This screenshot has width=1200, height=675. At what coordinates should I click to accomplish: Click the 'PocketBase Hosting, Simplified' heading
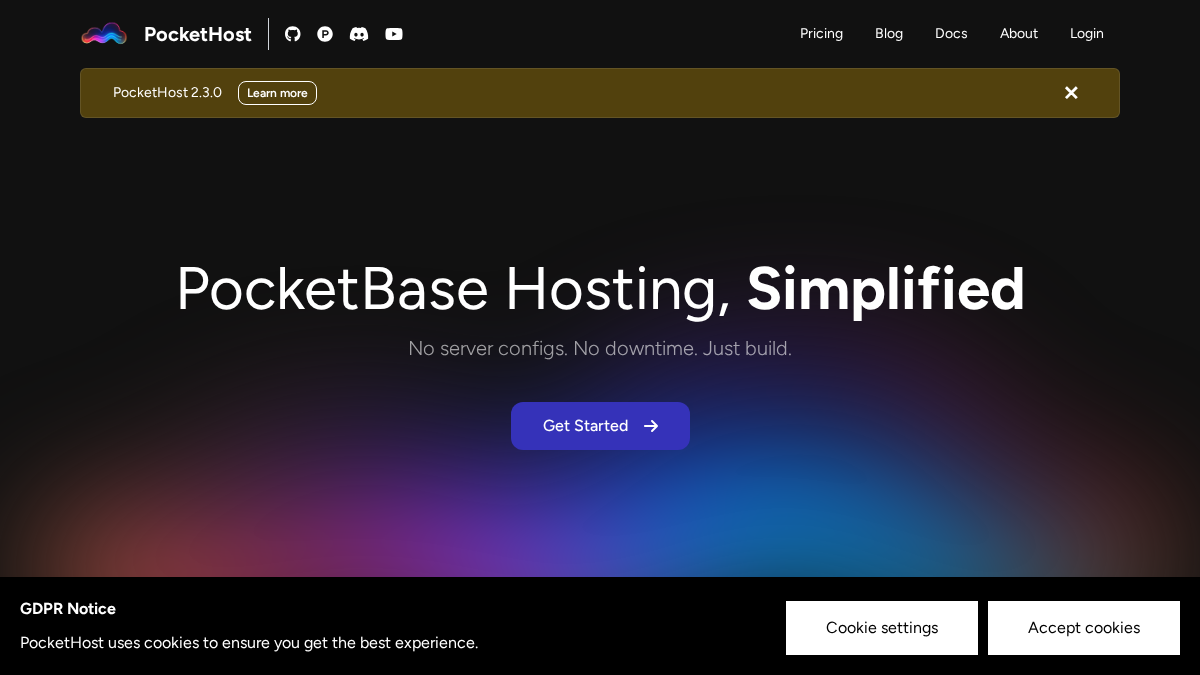click(x=600, y=289)
